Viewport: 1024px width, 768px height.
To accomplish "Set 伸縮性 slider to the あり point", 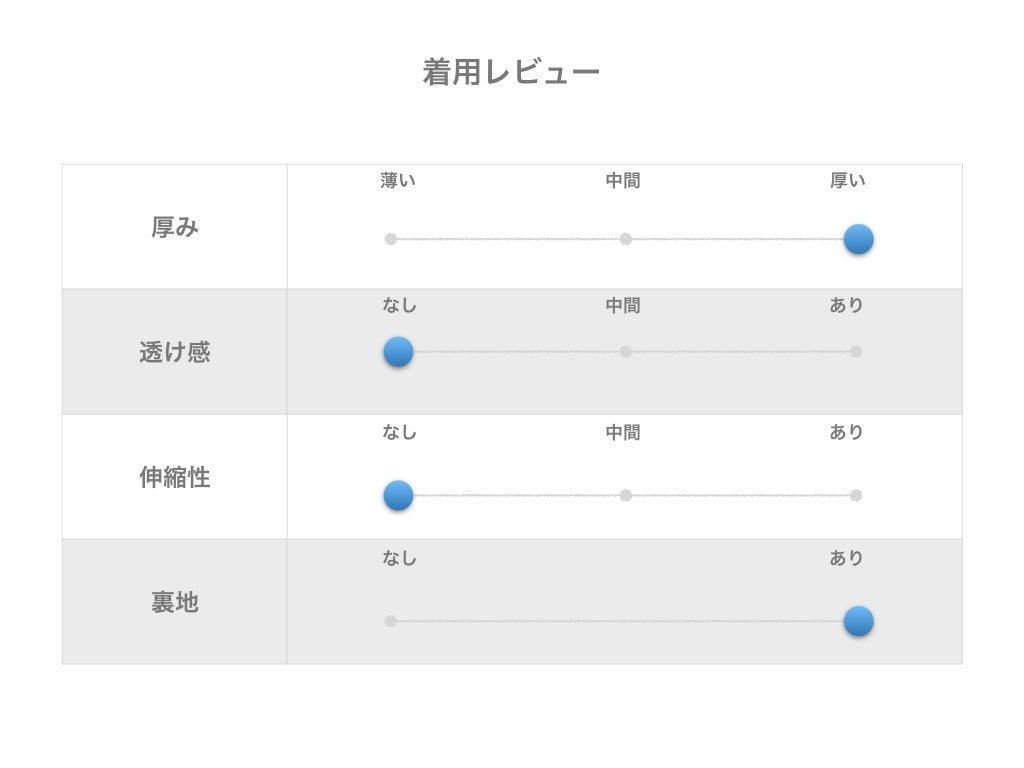I will click(855, 495).
